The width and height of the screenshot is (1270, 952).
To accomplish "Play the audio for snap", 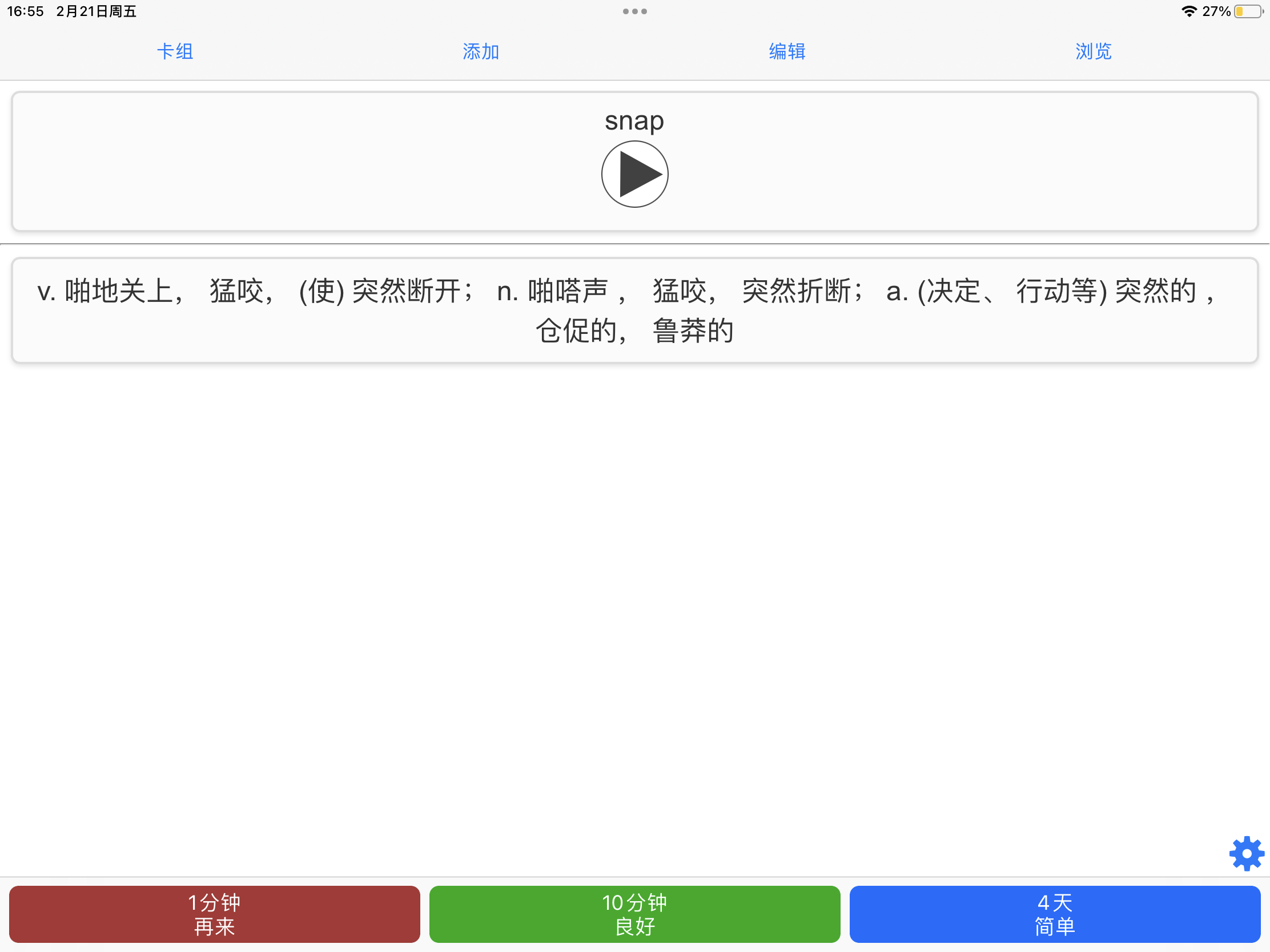I will click(634, 174).
